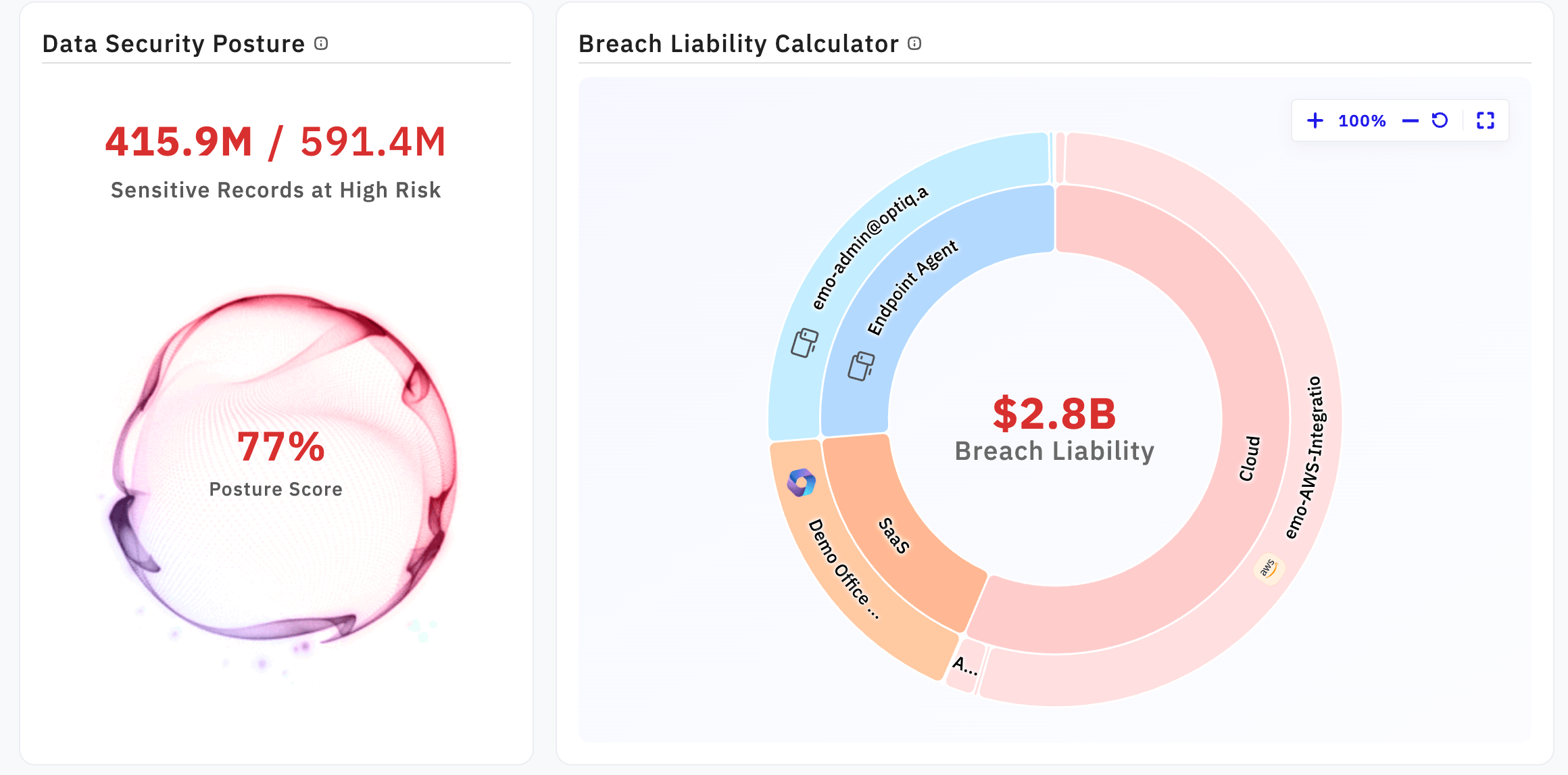
Task: Click the 100% zoom level indicator
Action: tap(1362, 121)
